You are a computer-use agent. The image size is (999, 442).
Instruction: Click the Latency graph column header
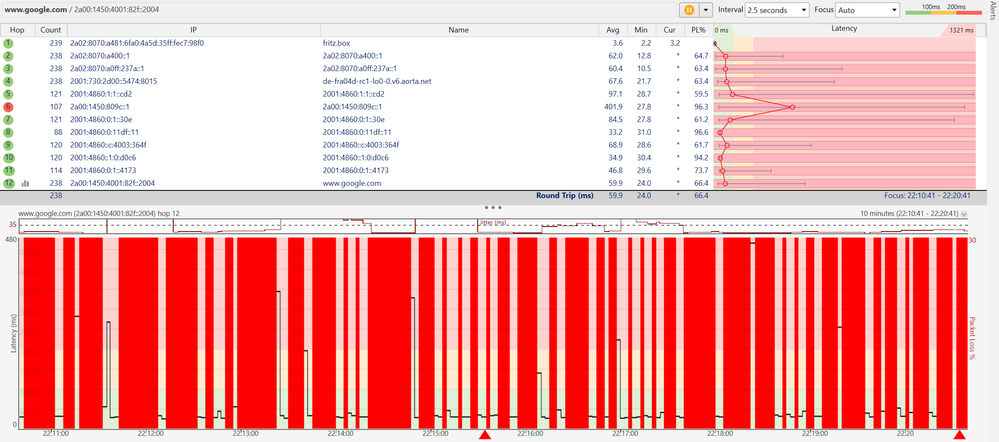tap(844, 29)
